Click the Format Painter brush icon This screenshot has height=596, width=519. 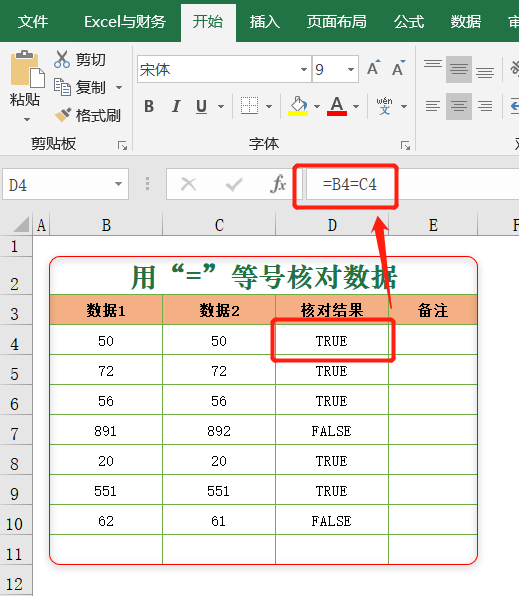point(63,114)
